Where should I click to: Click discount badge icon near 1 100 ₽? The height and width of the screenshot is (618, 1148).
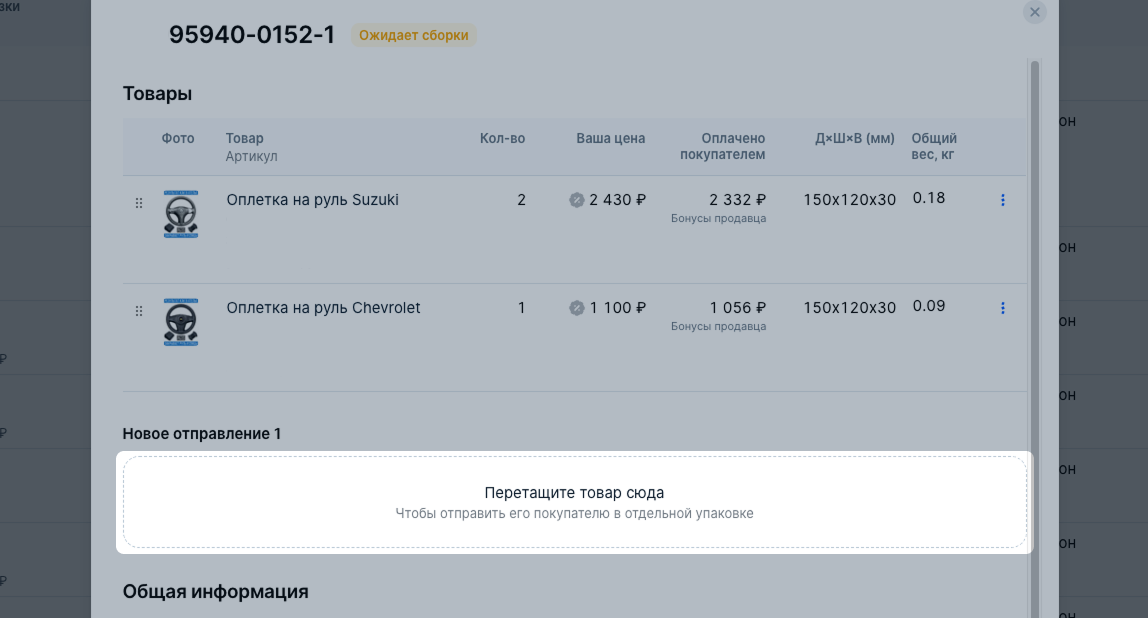[577, 308]
